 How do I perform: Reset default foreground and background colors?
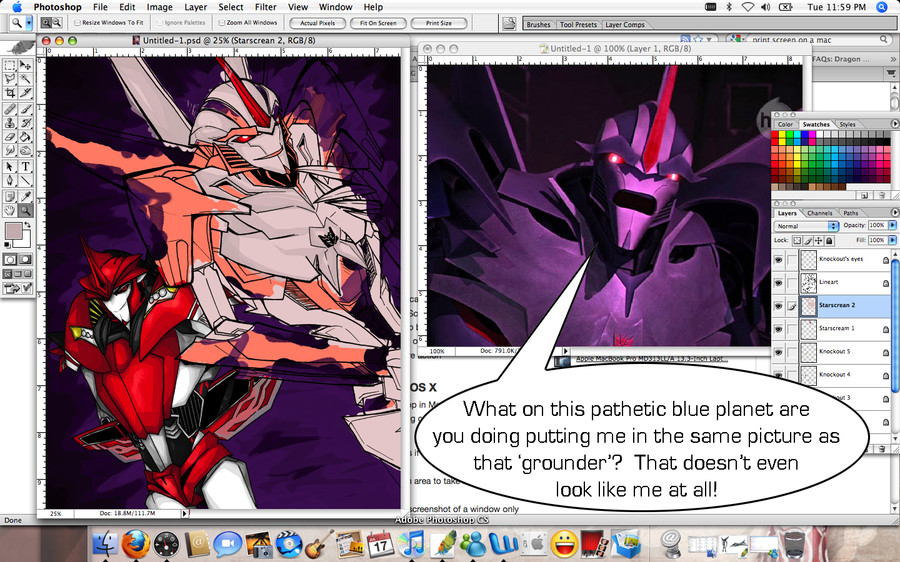tap(7, 245)
